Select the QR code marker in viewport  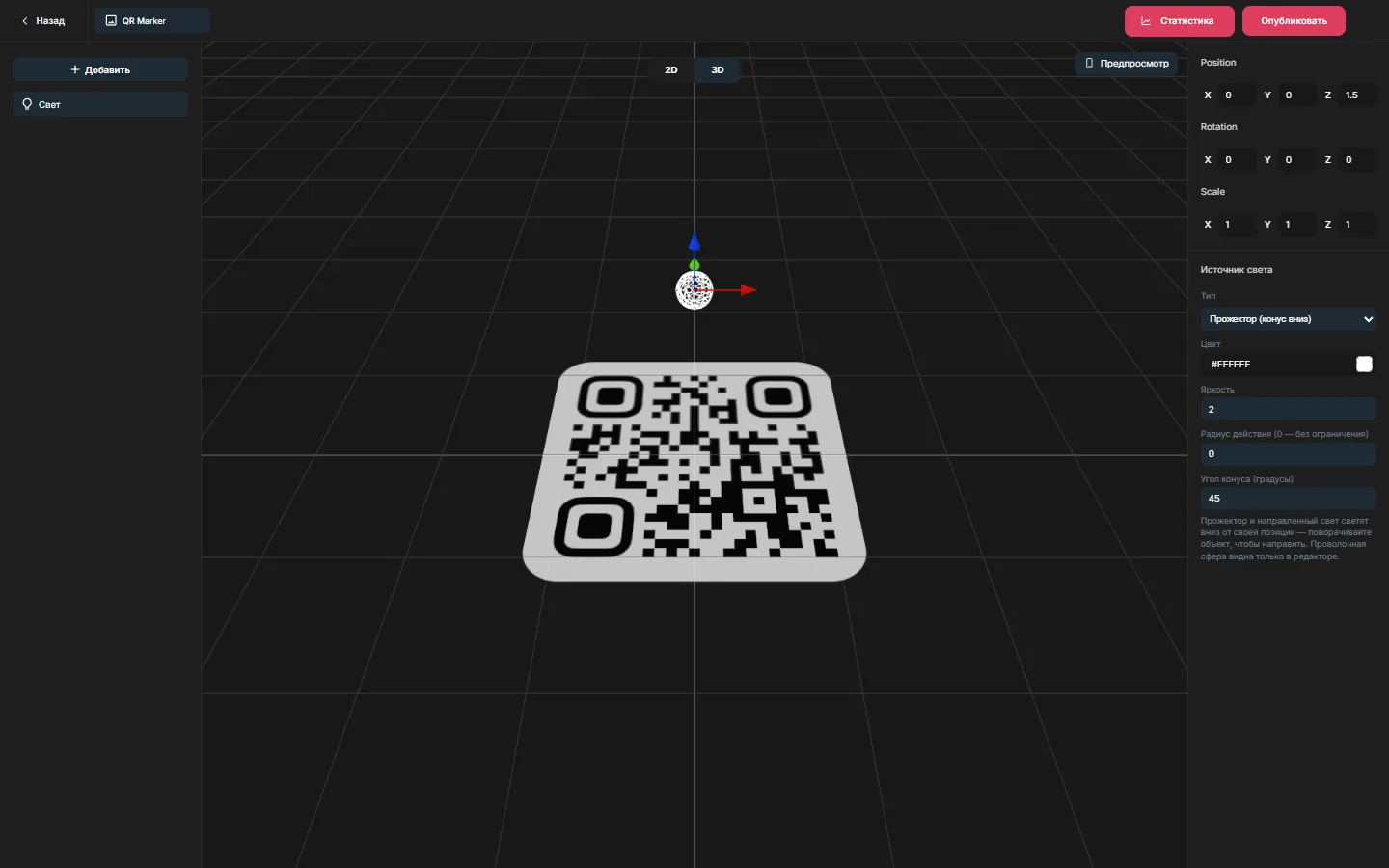(694, 472)
